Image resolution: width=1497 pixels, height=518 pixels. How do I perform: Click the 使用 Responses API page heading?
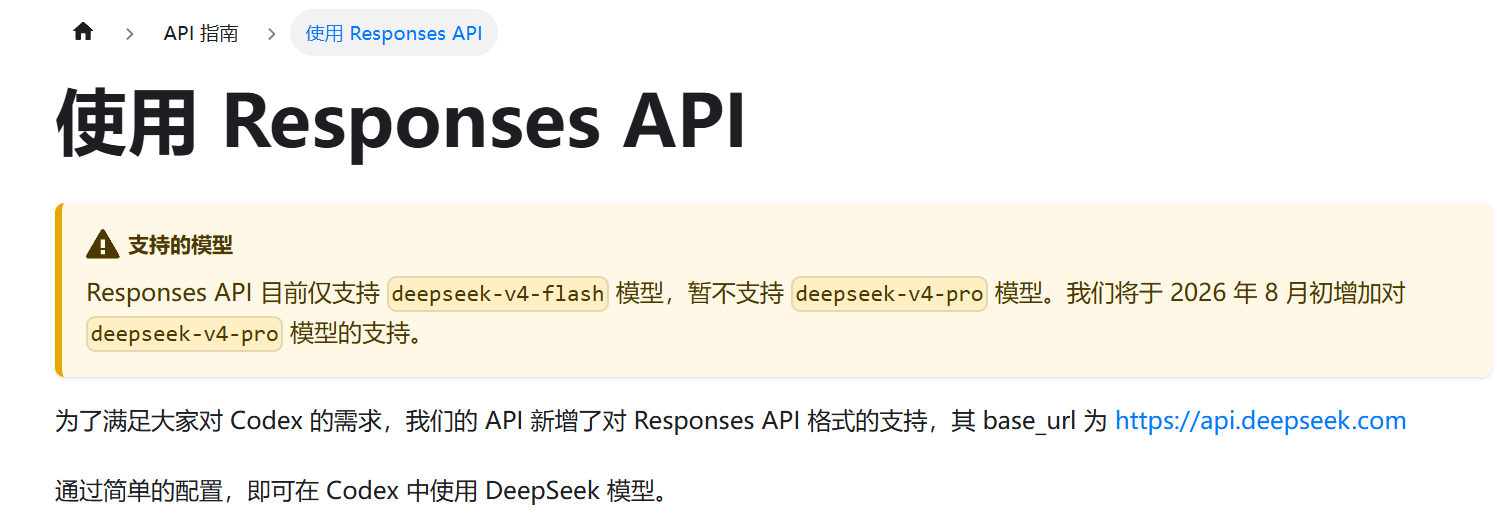click(x=402, y=121)
